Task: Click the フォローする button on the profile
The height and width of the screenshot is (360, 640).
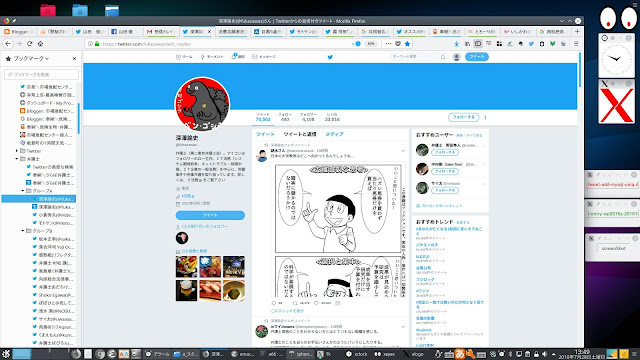Action: (x=464, y=118)
